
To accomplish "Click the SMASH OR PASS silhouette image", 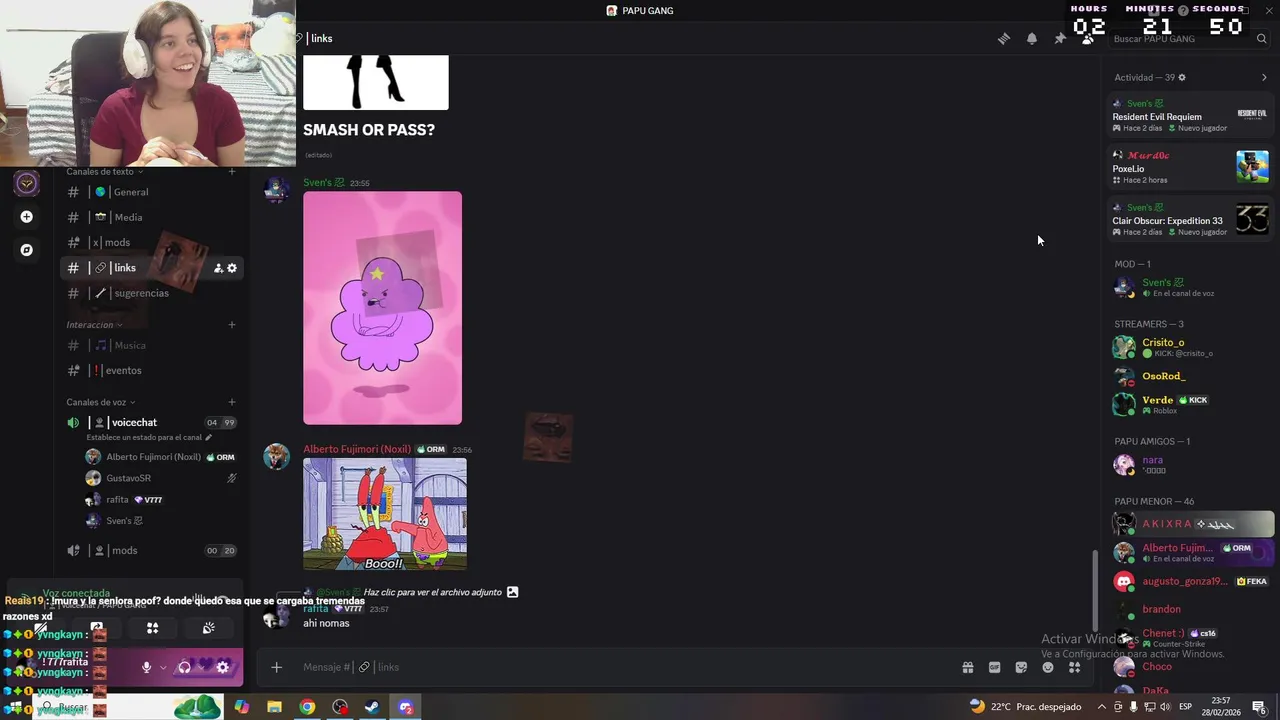I will click(x=376, y=82).
